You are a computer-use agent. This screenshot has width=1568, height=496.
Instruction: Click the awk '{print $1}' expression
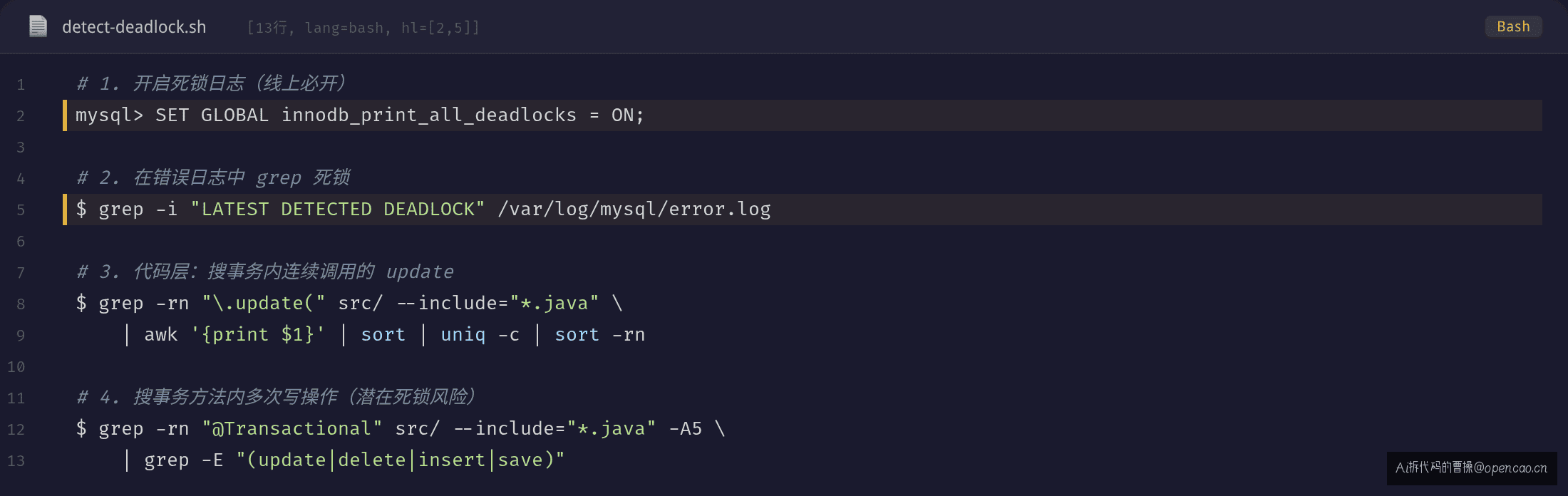click(234, 334)
